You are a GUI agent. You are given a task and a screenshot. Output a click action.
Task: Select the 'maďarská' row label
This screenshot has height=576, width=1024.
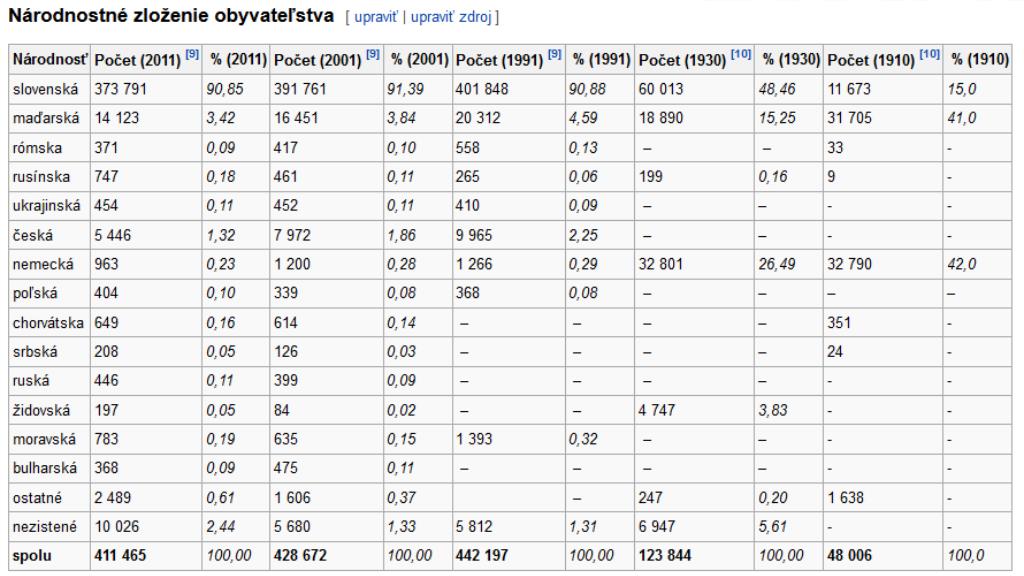pos(46,118)
